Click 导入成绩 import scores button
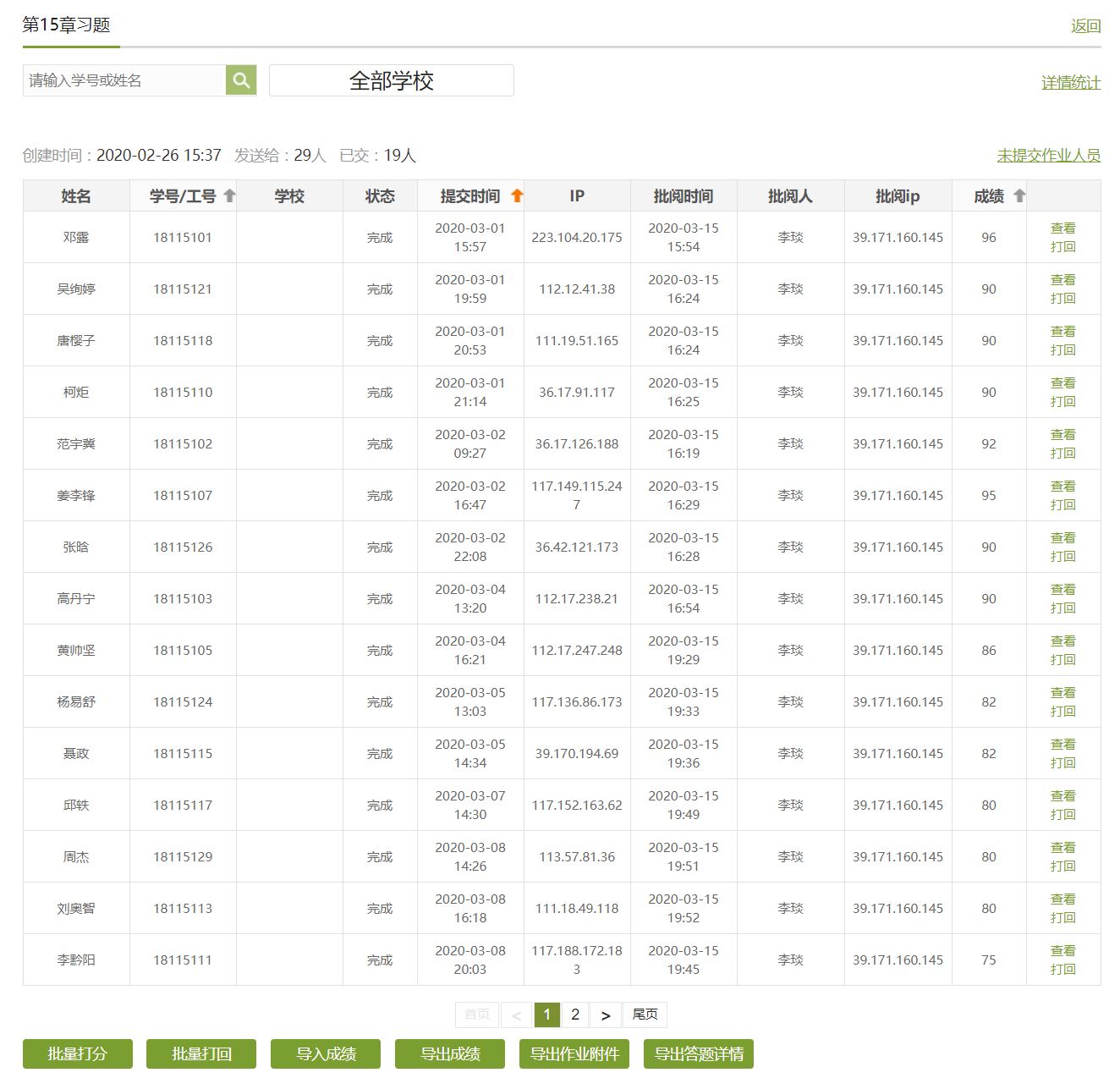Image resolution: width=1120 pixels, height=1089 pixels. [x=326, y=1053]
